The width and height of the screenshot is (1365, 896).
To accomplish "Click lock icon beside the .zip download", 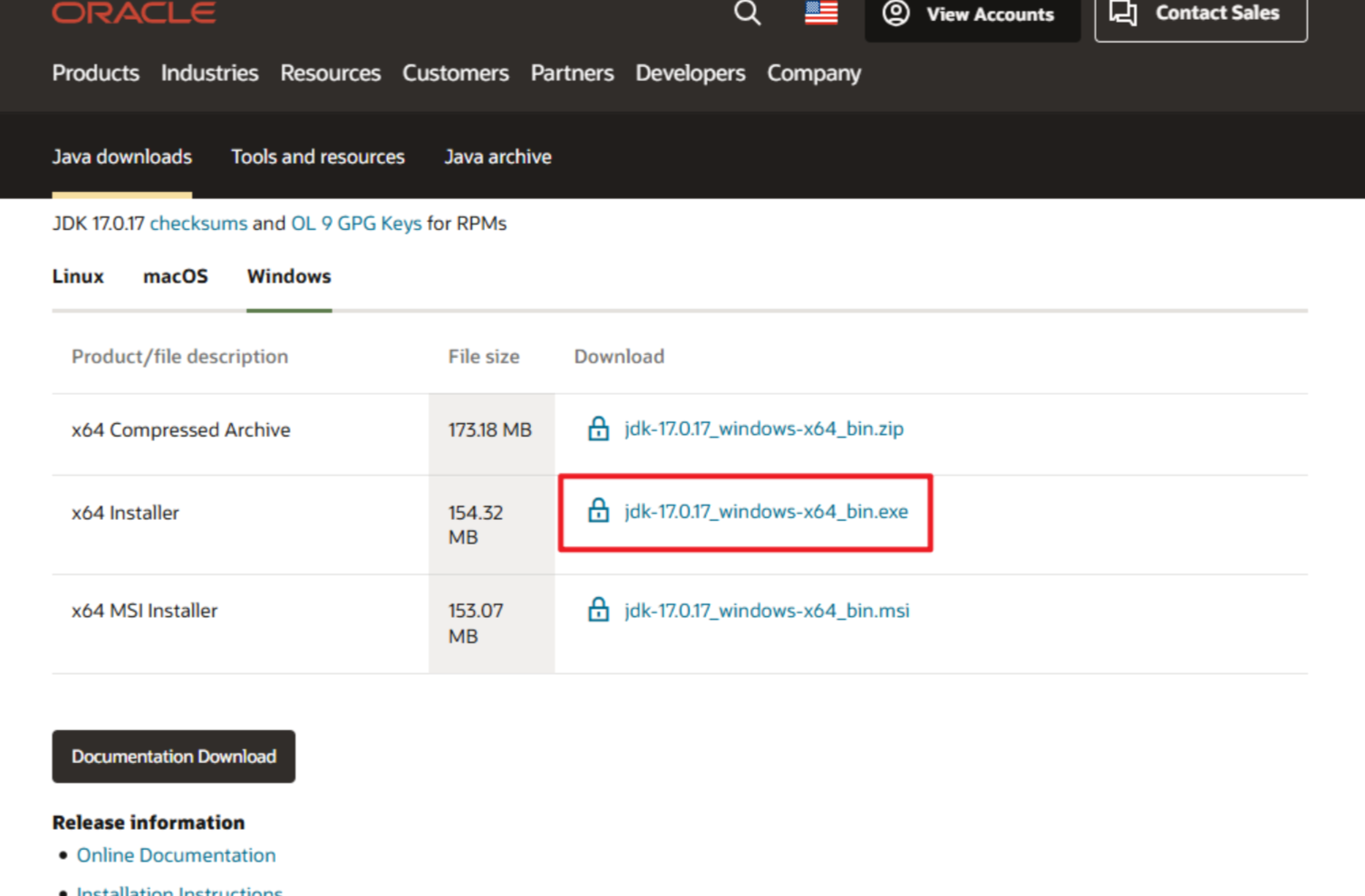I will coord(598,429).
